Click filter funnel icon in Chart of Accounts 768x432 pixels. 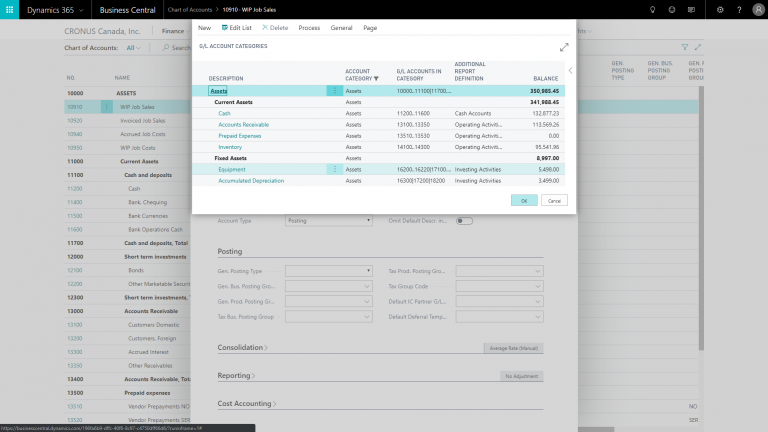[685, 47]
